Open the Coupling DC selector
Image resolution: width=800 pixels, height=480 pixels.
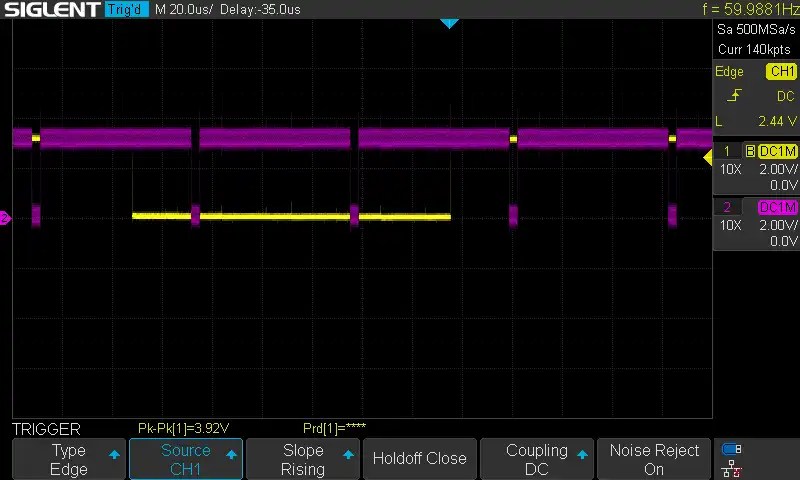[537, 459]
